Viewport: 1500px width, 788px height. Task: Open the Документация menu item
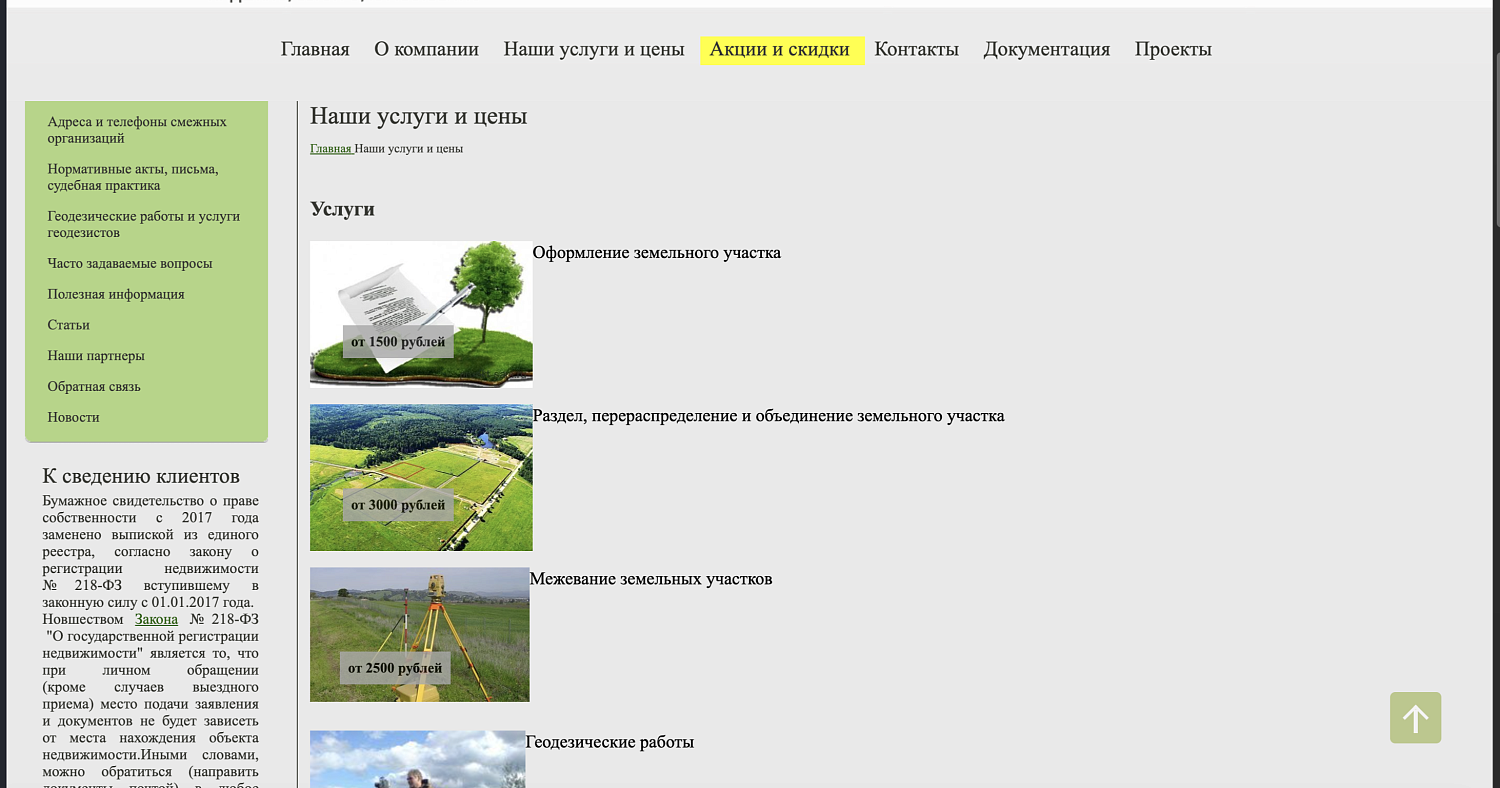[x=1046, y=49]
